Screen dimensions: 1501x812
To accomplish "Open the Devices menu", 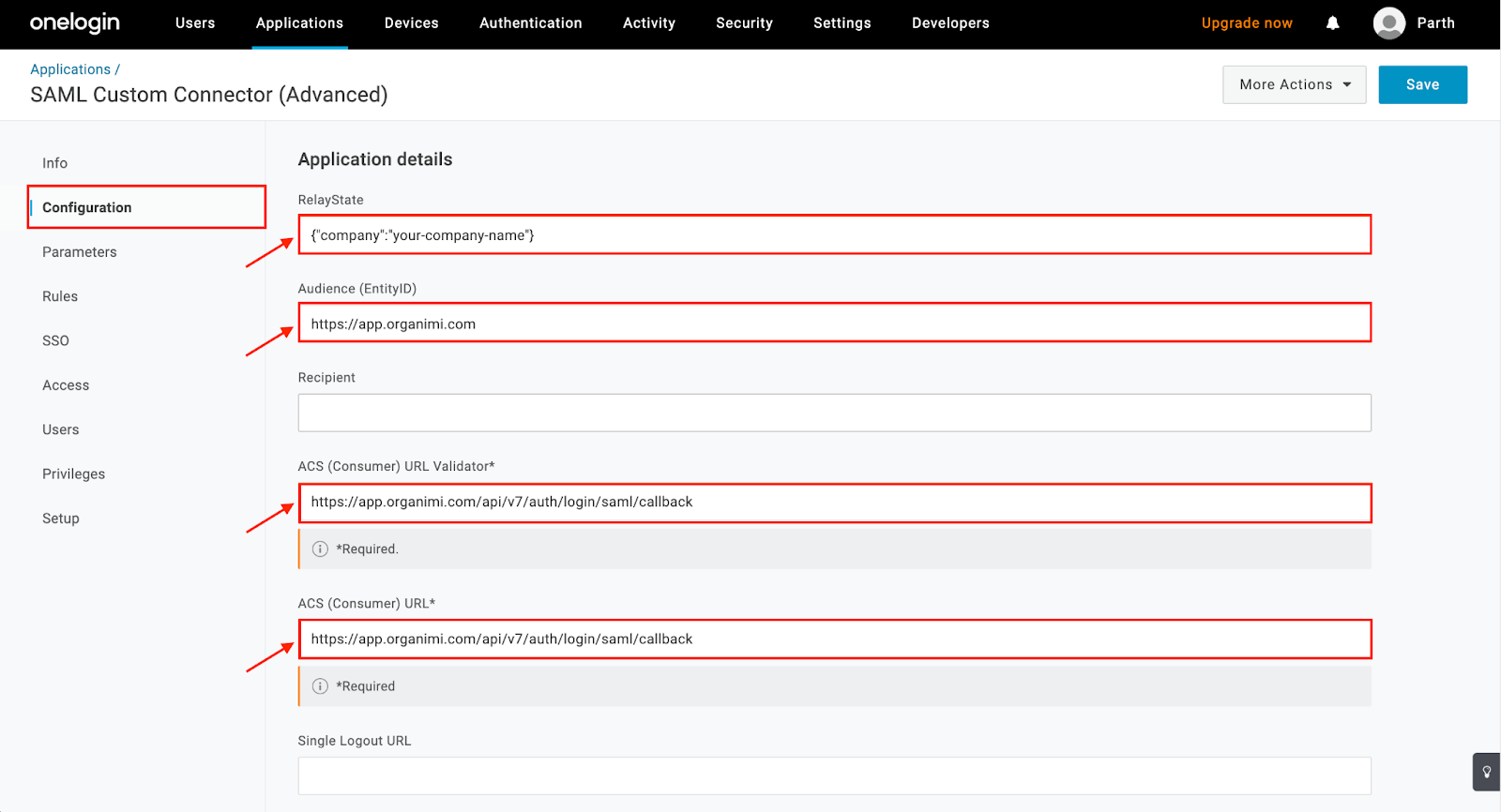I will pos(411,23).
